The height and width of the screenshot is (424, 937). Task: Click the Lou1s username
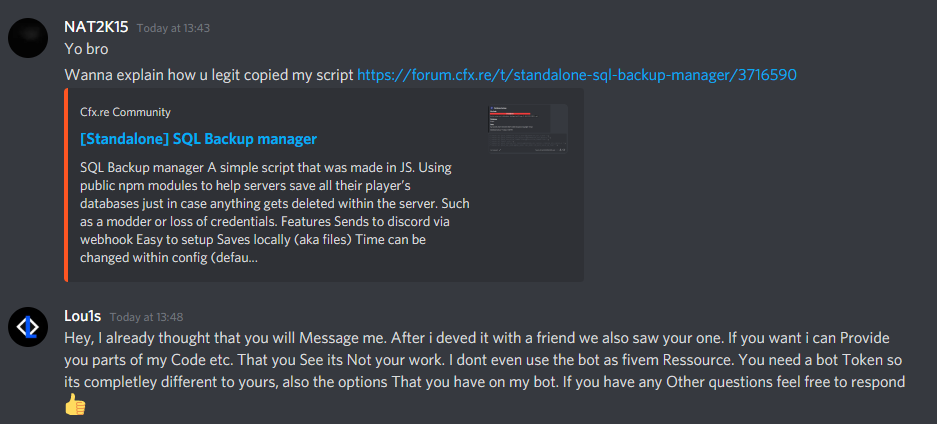[83, 316]
